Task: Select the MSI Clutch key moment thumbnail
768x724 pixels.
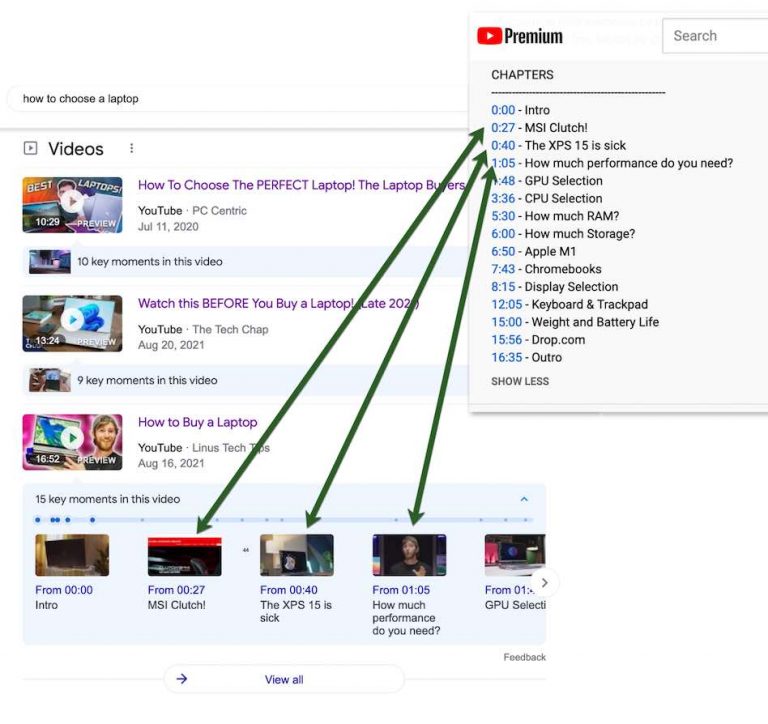Action: (185, 555)
